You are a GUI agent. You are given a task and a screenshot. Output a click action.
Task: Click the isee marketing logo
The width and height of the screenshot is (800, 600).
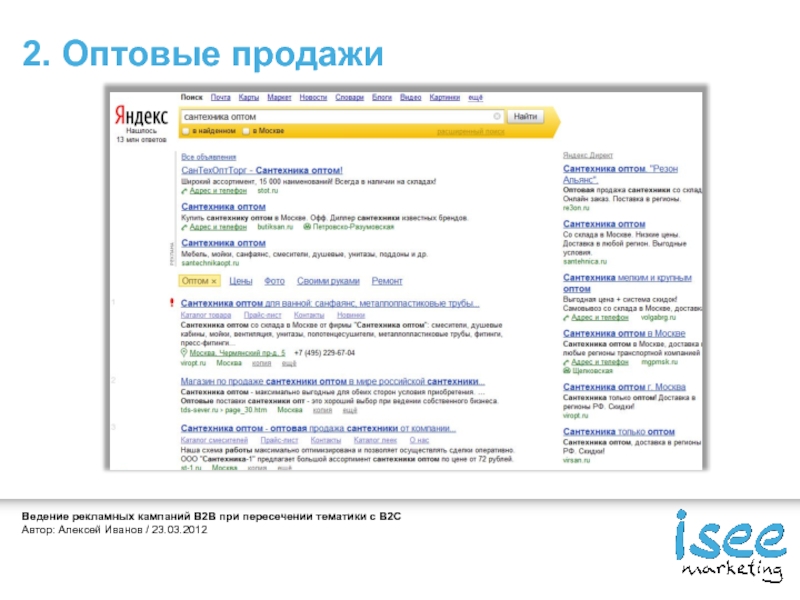point(731,545)
